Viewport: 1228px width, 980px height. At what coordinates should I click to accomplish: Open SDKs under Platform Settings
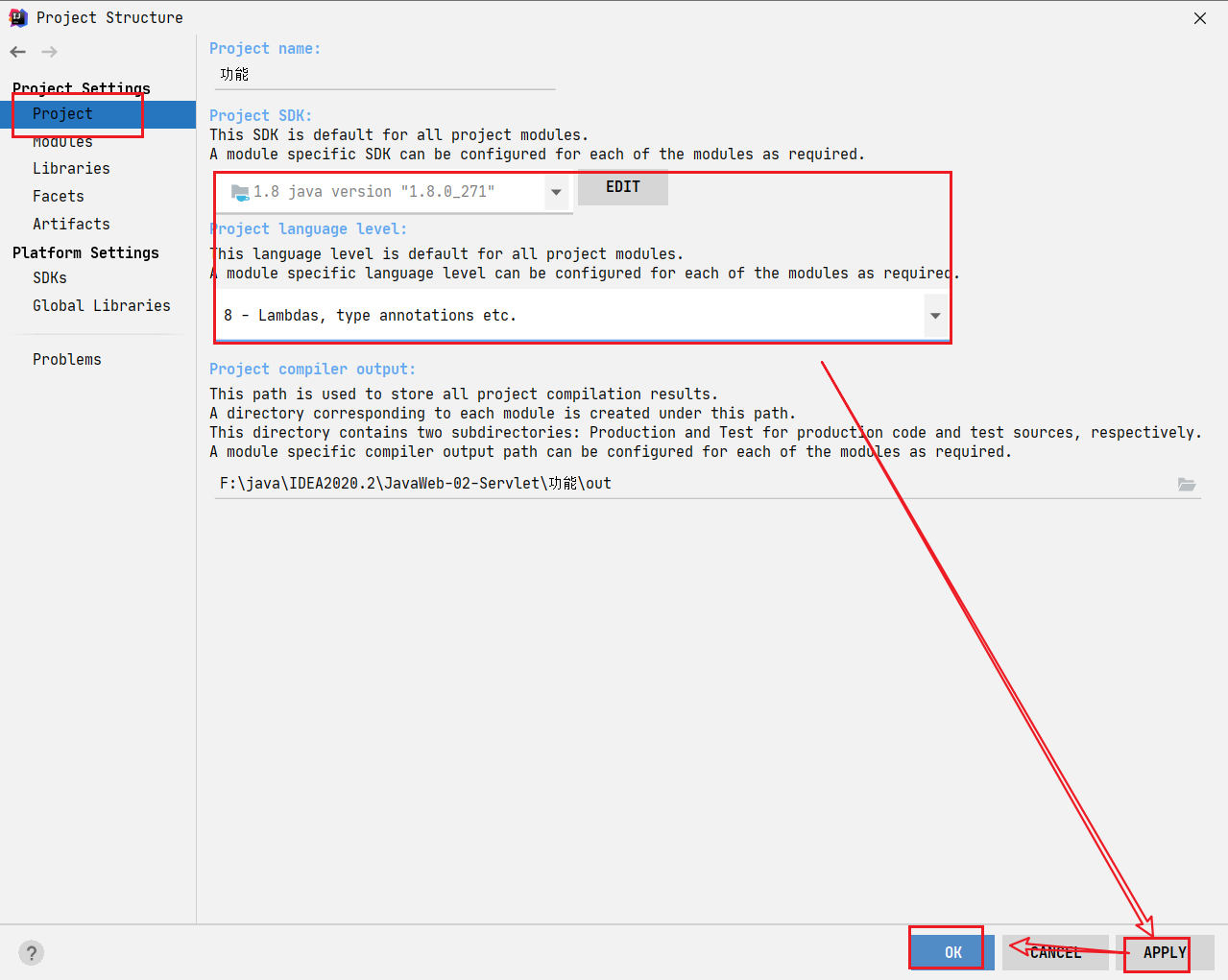pos(50,278)
